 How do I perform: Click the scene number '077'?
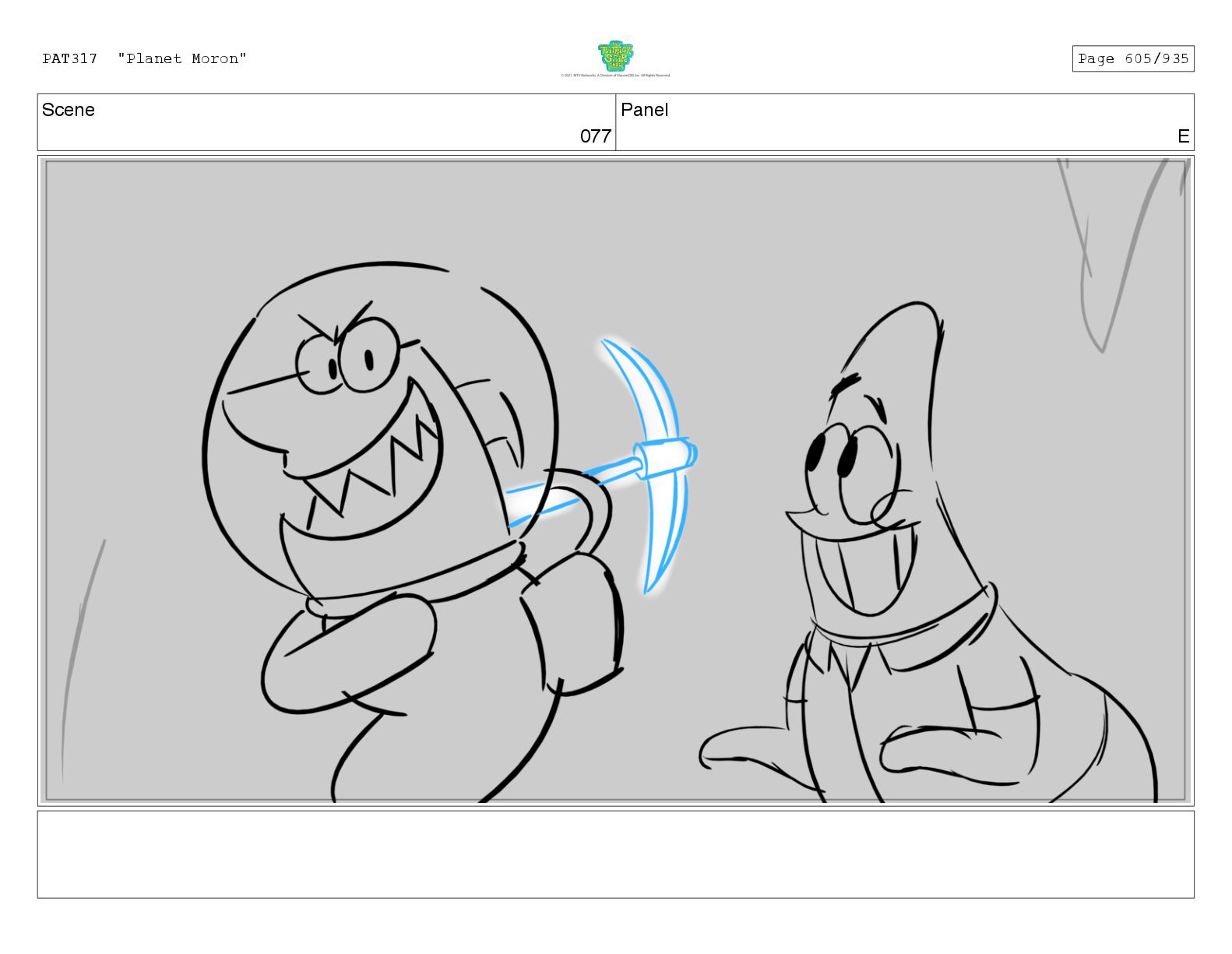(595, 136)
